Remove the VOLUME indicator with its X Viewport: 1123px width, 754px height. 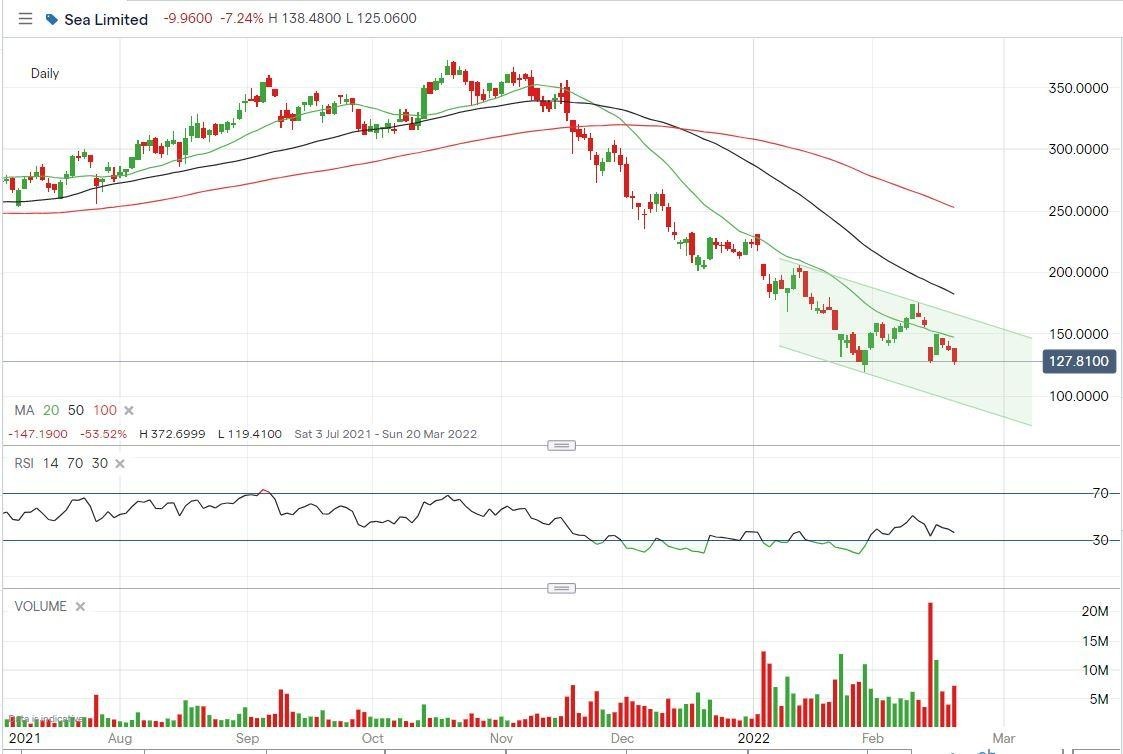point(80,606)
